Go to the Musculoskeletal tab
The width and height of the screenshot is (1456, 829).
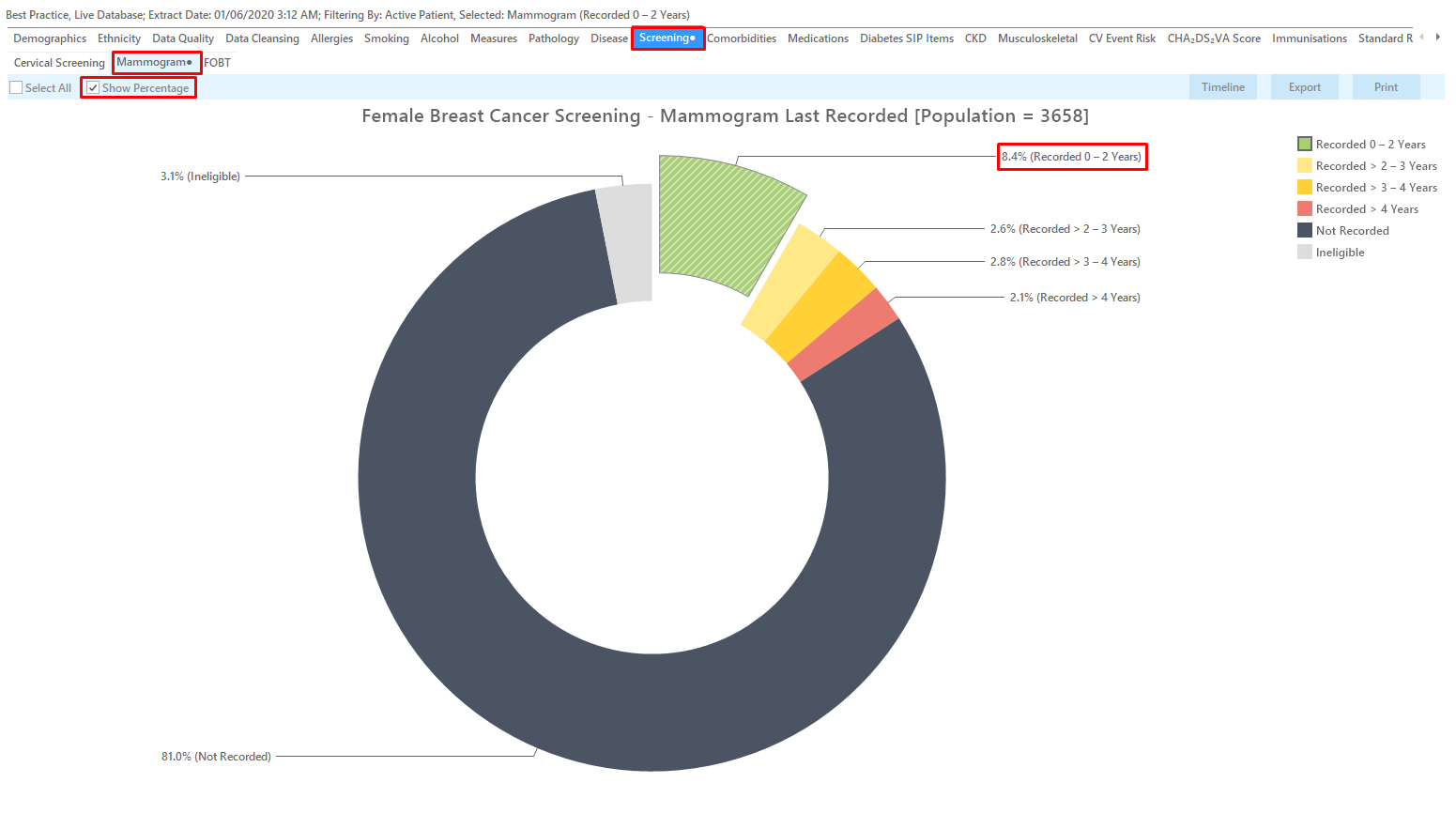(1037, 38)
